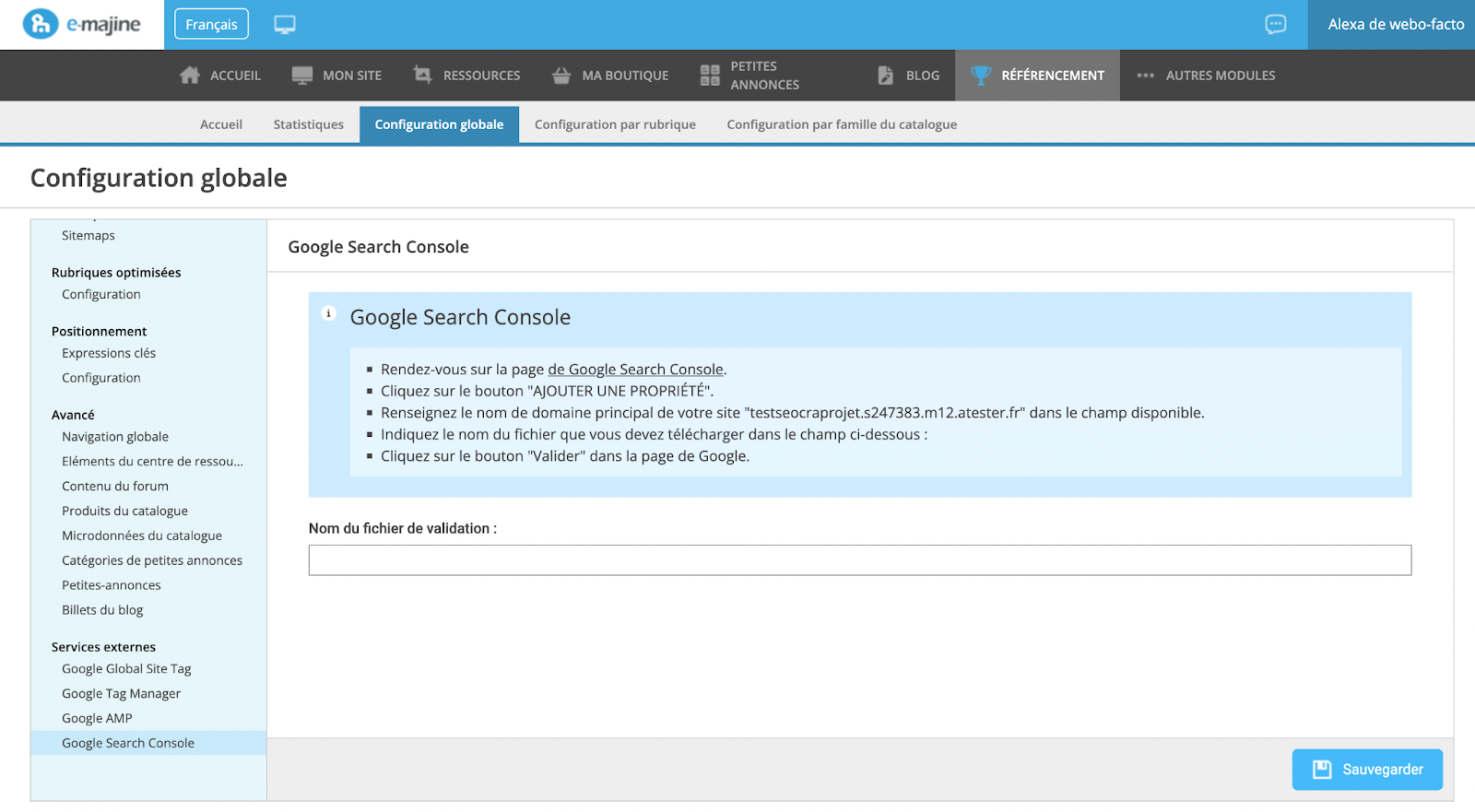This screenshot has height=812, width=1475.
Task: Open Configuration under Rubriques optimisées
Action: click(x=101, y=295)
